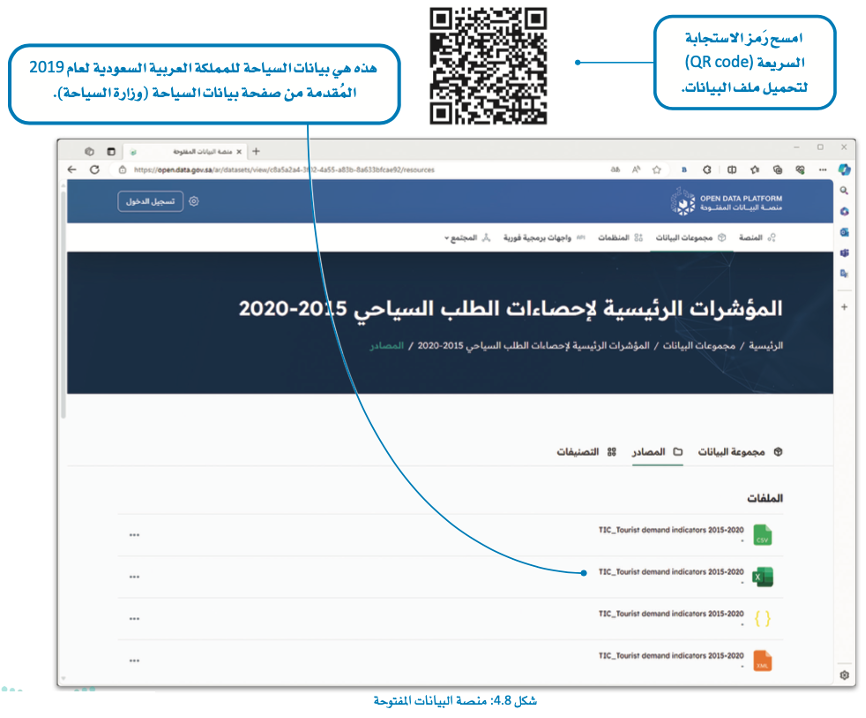Open the tab actions menu icon in the title bar
This screenshot has width=866, height=718.
point(89,151)
